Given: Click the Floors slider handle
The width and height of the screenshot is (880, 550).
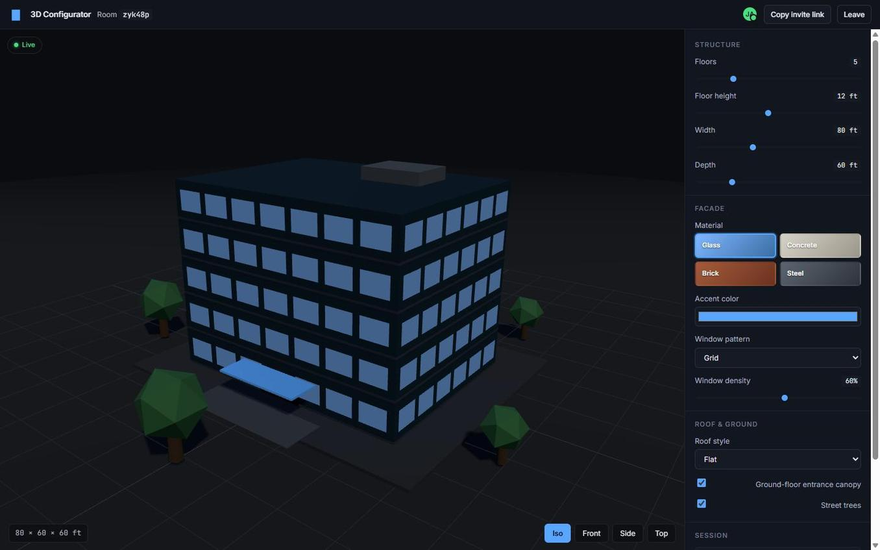Looking at the screenshot, I should (733, 79).
